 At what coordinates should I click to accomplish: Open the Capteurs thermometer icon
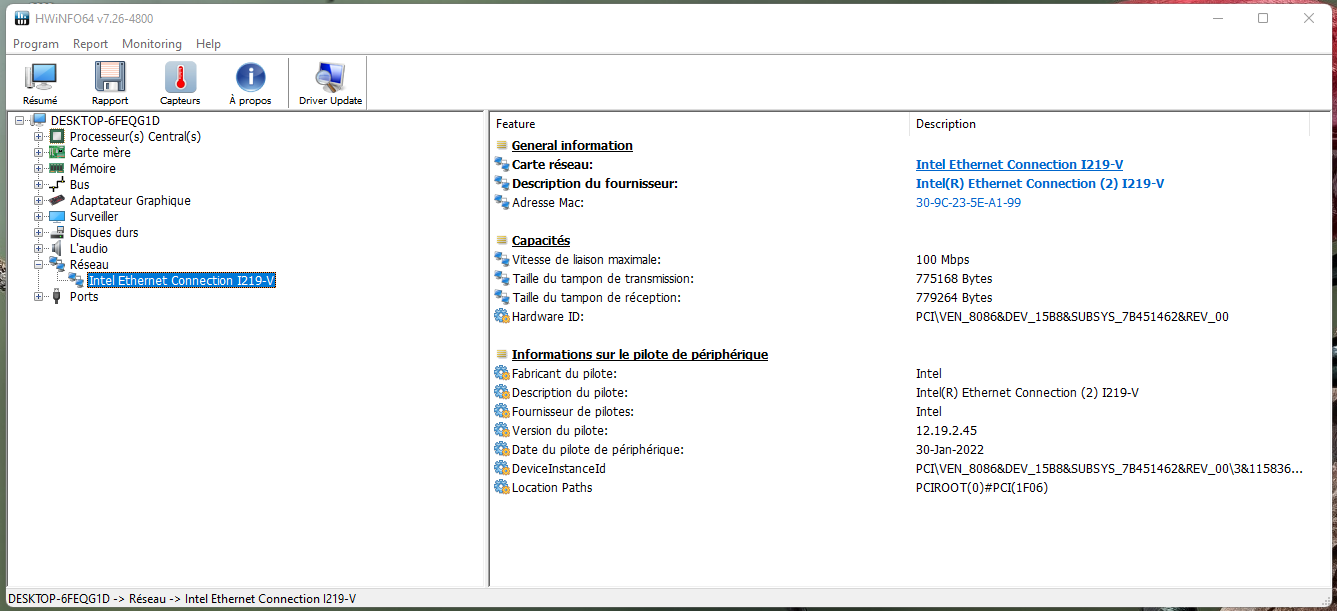180,78
